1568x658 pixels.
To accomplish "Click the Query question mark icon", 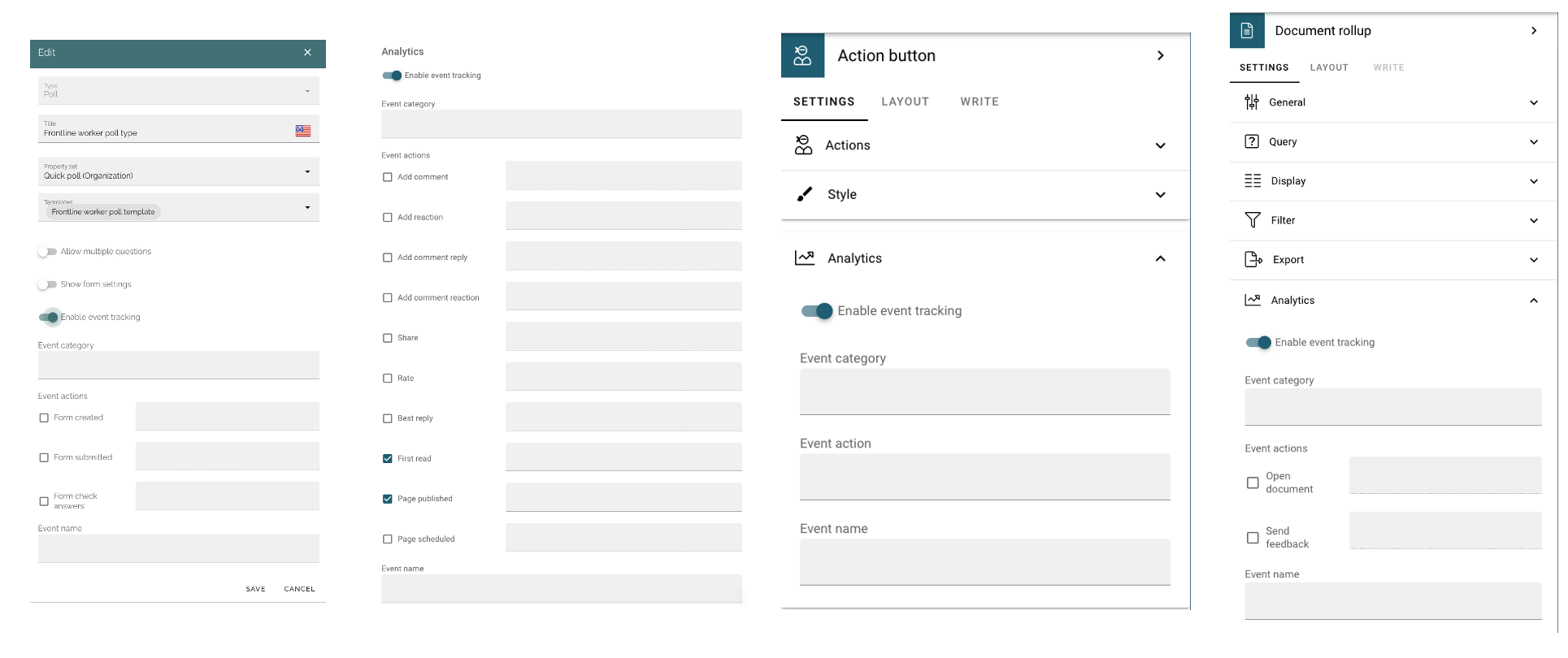I will [x=1252, y=141].
